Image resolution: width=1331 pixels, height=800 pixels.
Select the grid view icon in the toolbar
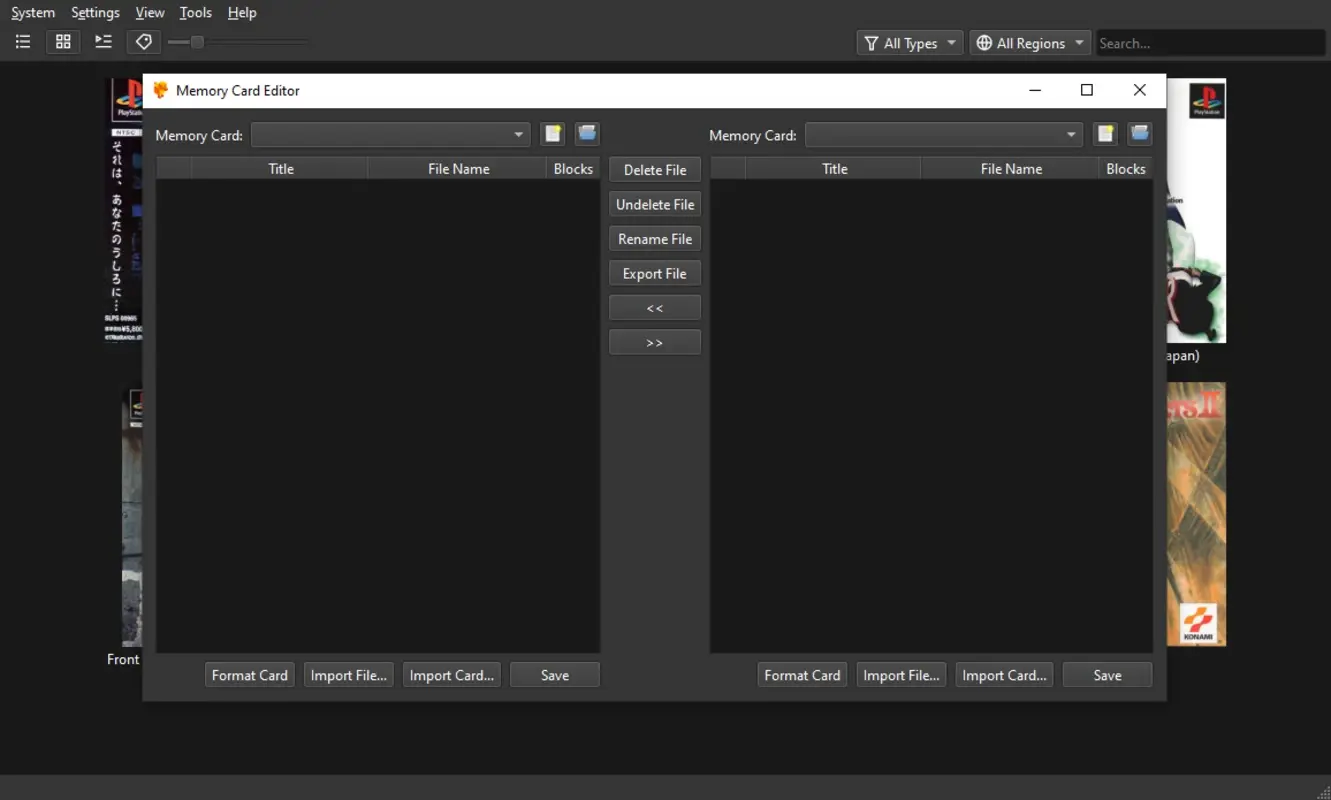point(62,41)
